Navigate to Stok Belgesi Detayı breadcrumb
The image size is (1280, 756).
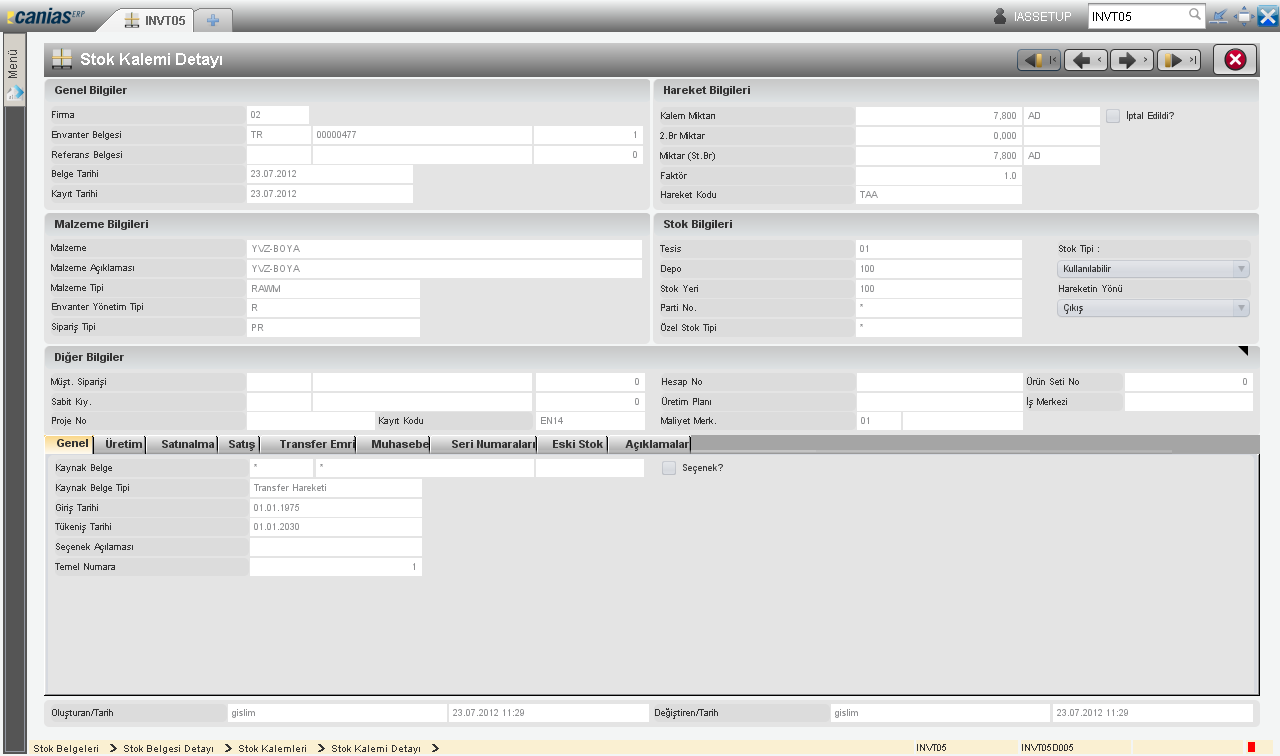click(169, 748)
